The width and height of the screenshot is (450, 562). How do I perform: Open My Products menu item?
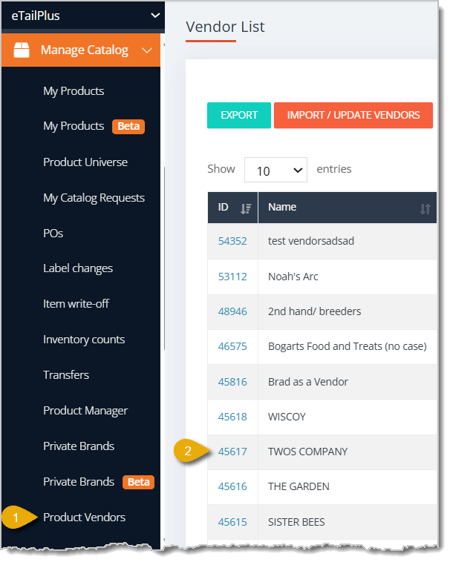tap(73, 91)
